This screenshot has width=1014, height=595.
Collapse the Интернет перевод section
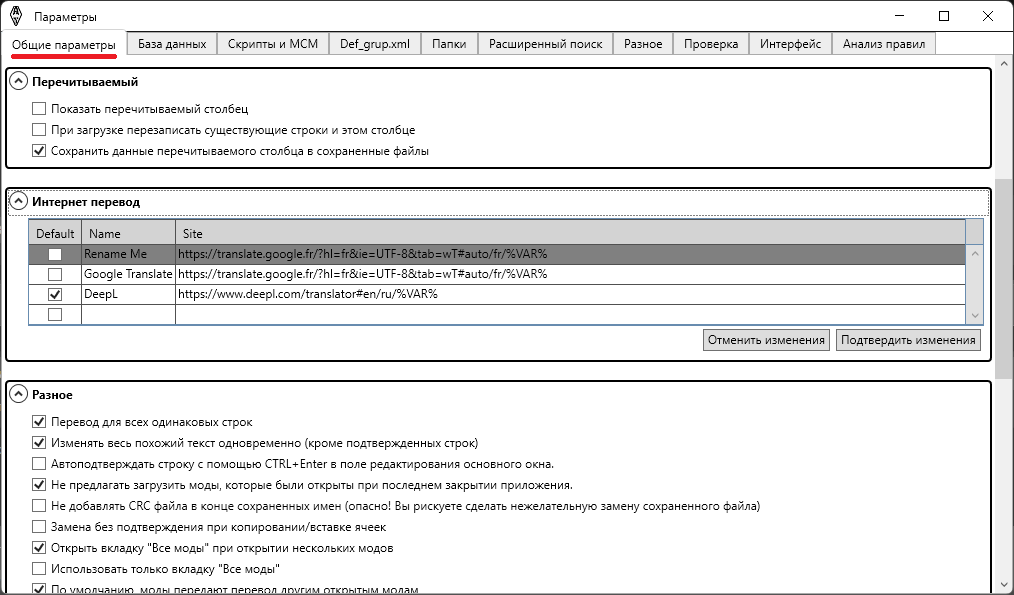point(18,201)
